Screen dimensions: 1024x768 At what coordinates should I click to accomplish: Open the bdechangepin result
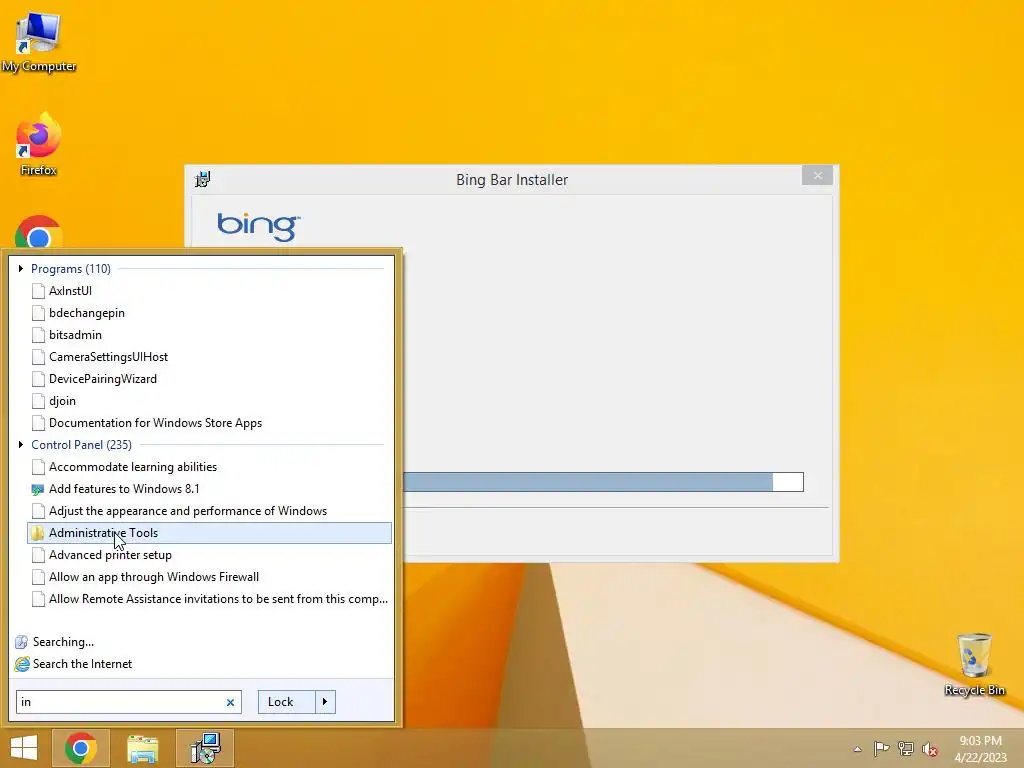(209, 313)
